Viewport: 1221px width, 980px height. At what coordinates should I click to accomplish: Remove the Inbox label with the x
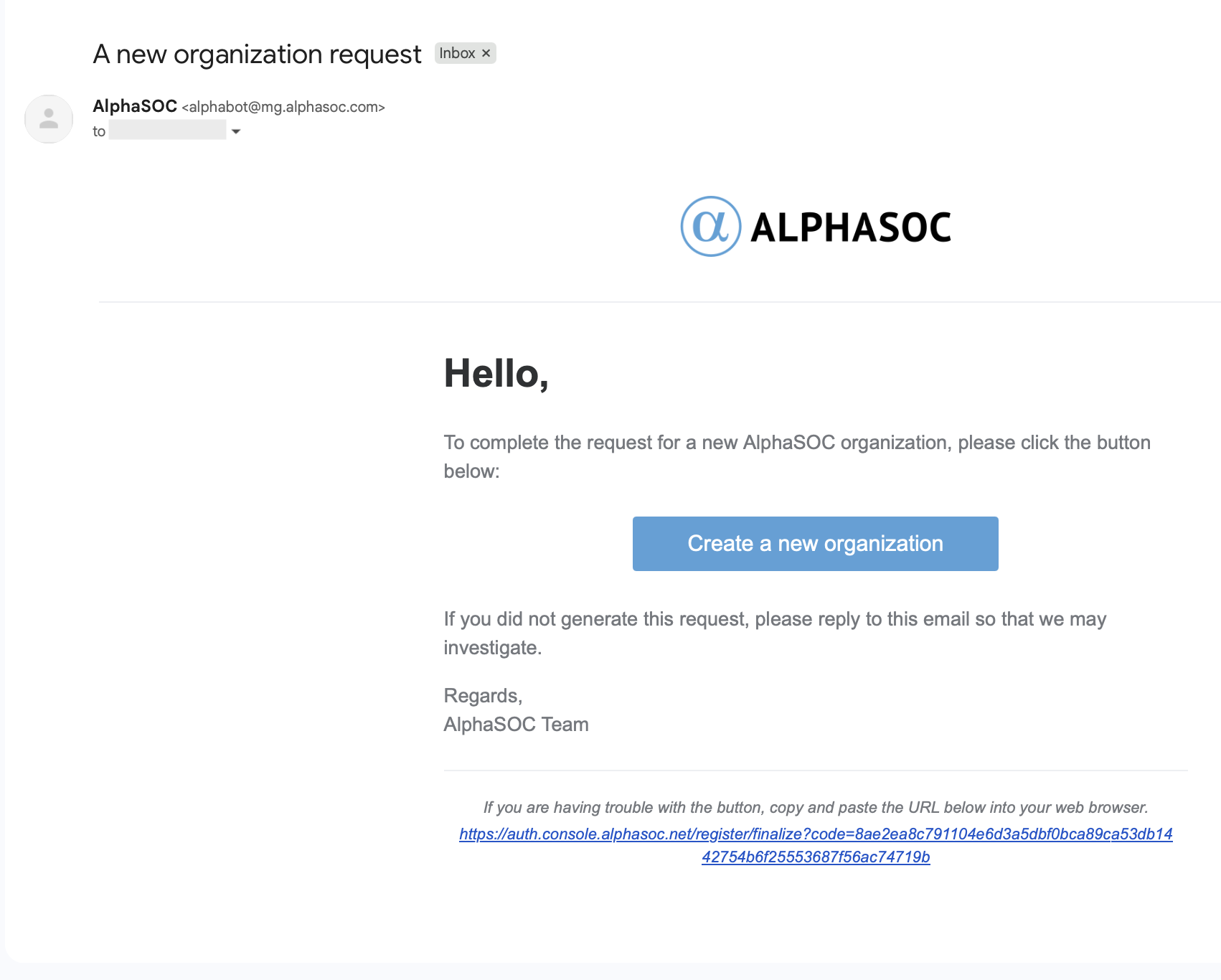pos(486,53)
